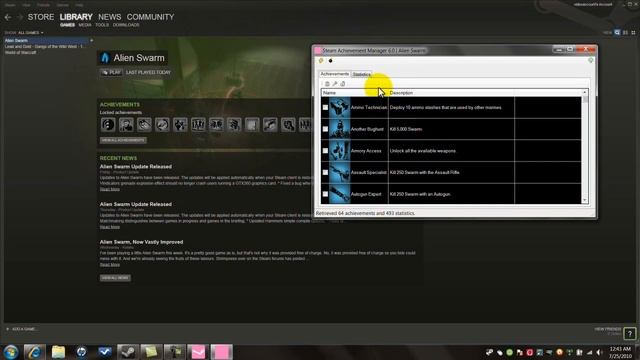Image resolution: width=640 pixels, height=360 pixels.
Task: Click the plus icon beside Alien Swarm
Action: tap(91, 40)
